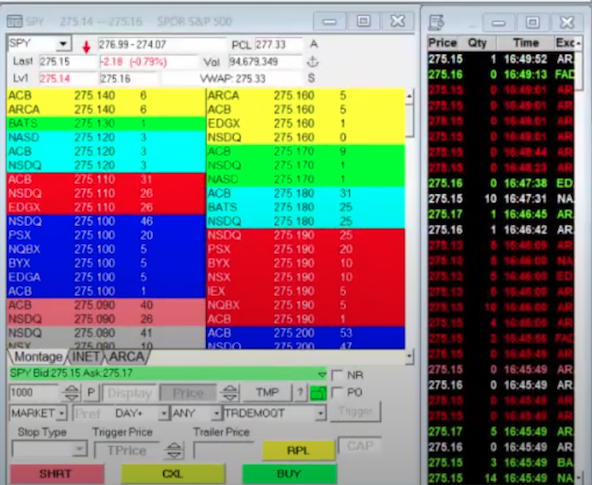Click the level 2 scrollbar up arrow

[x=409, y=96]
